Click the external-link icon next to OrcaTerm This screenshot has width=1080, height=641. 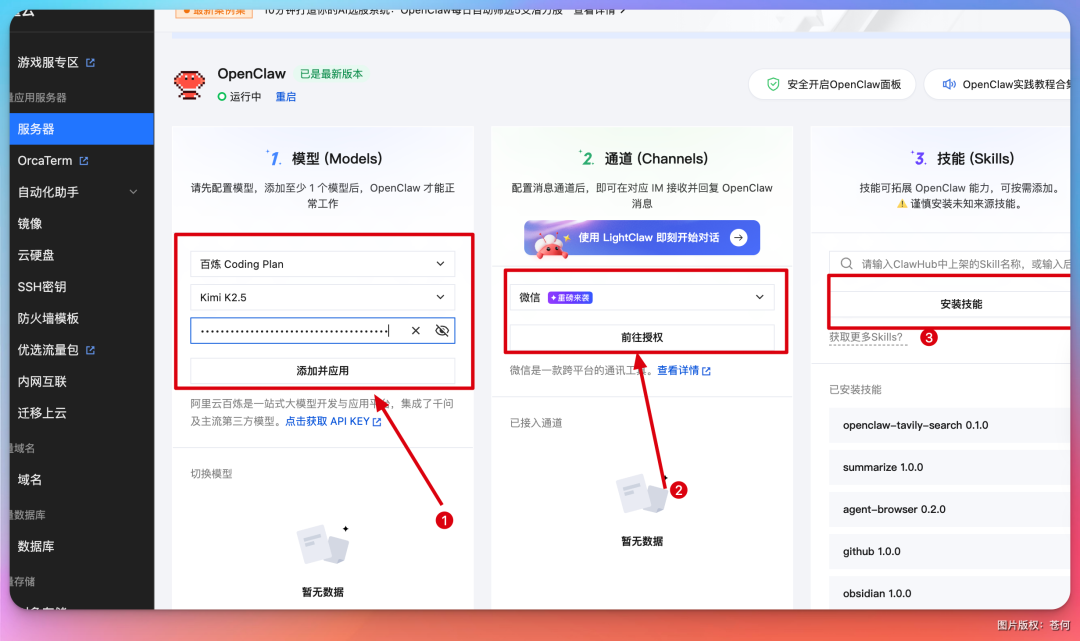pos(86,160)
